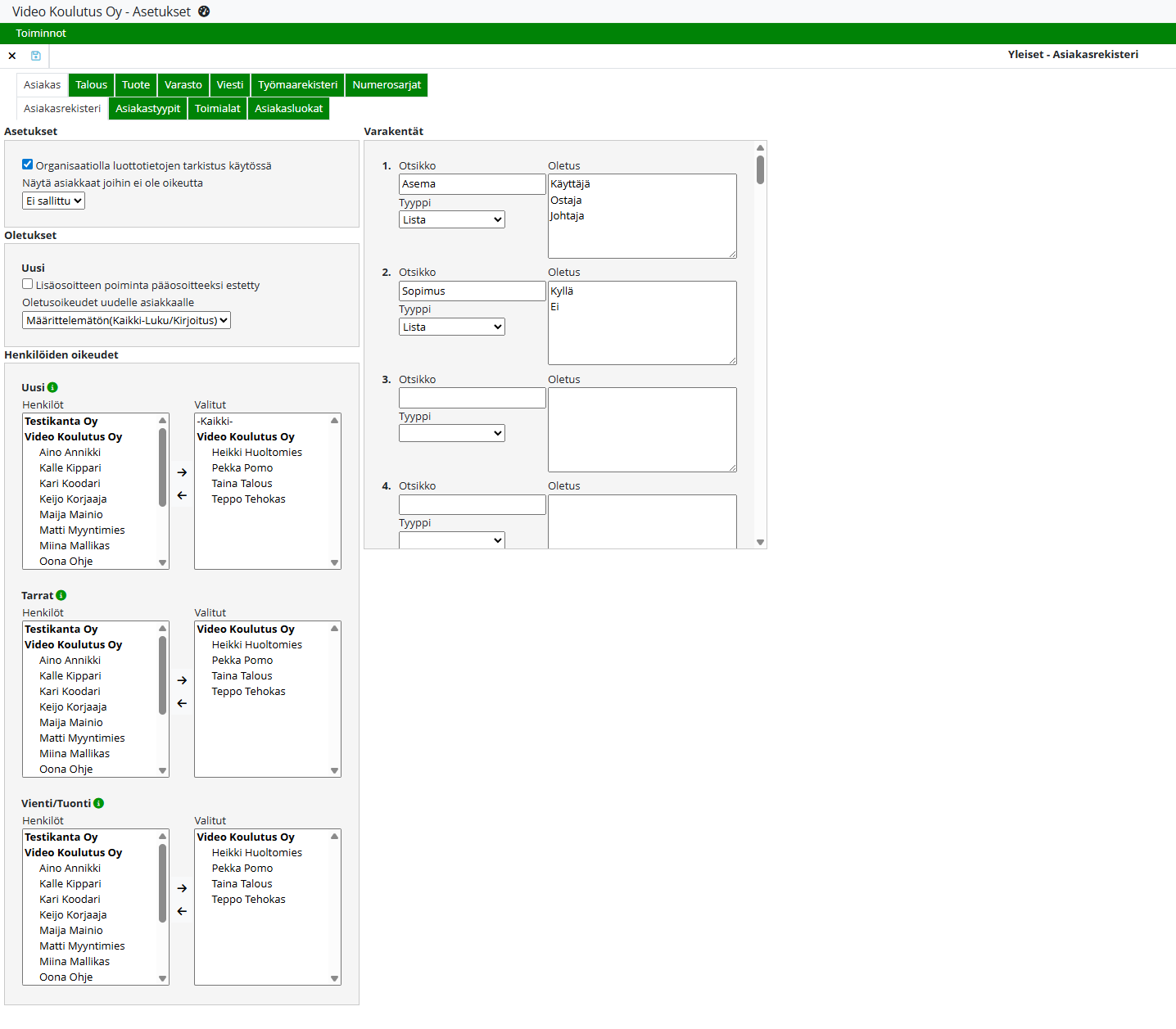Open the Toiminnot menu
This screenshot has height=1029, width=1176.
click(x=41, y=34)
